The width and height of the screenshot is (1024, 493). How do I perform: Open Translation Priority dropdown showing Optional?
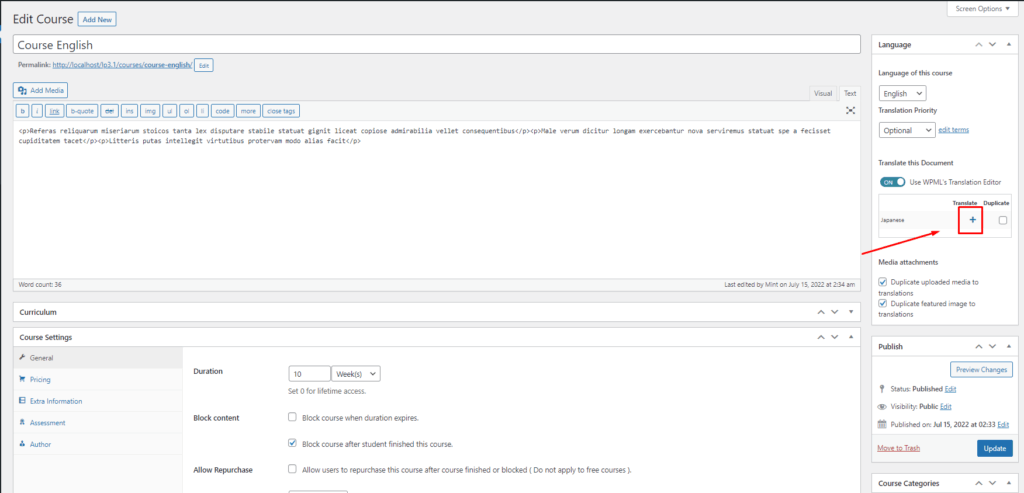click(x=907, y=130)
